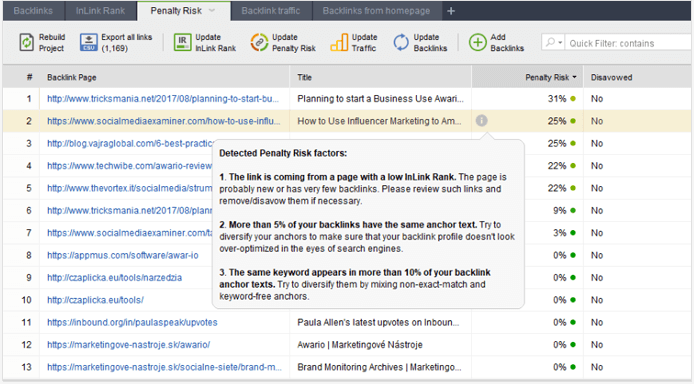Click the Disavowed column header
The width and height of the screenshot is (694, 384).
[637, 77]
